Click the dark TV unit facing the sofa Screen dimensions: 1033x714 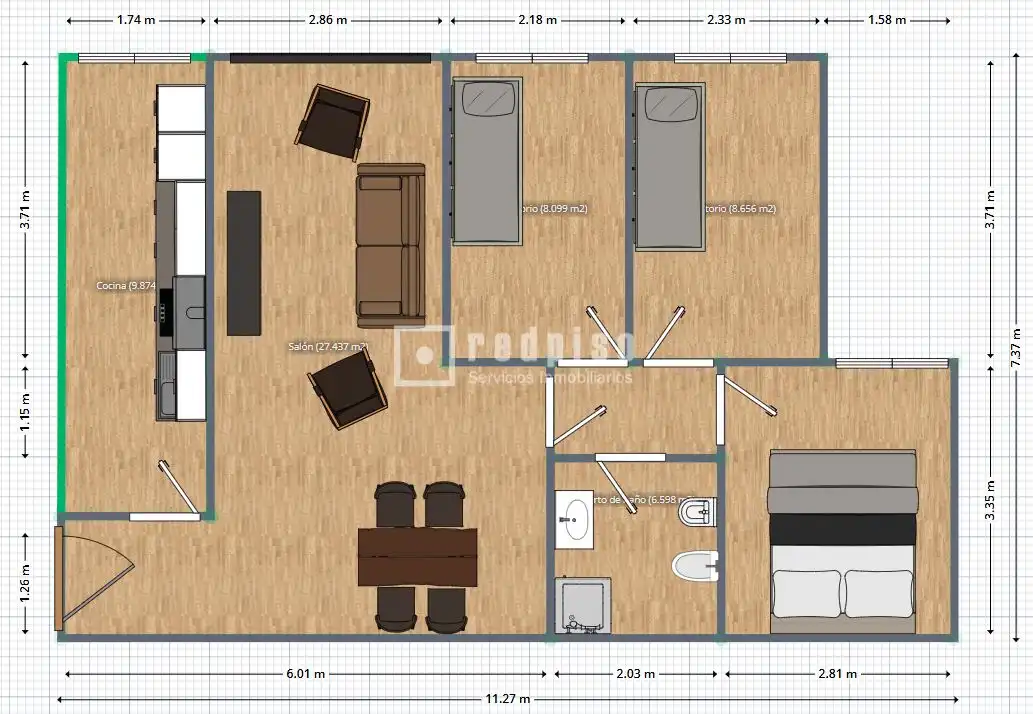click(244, 263)
